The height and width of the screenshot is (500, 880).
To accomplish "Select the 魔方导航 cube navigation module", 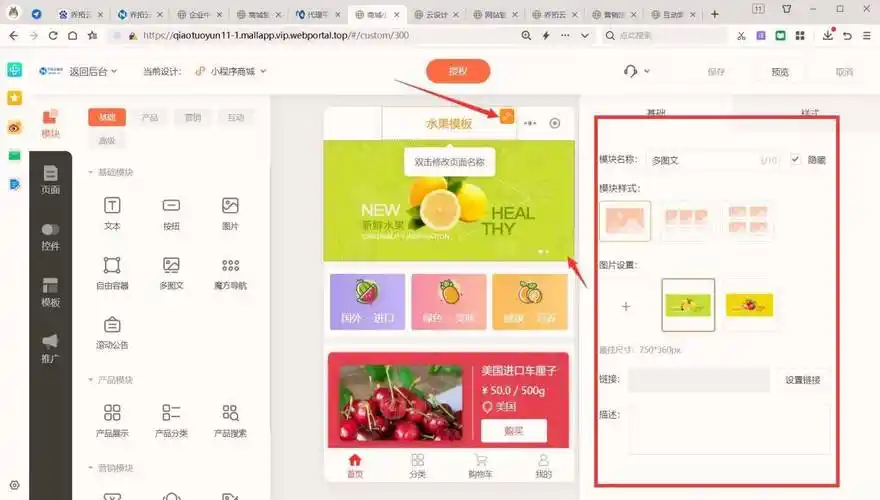I will coord(230,273).
